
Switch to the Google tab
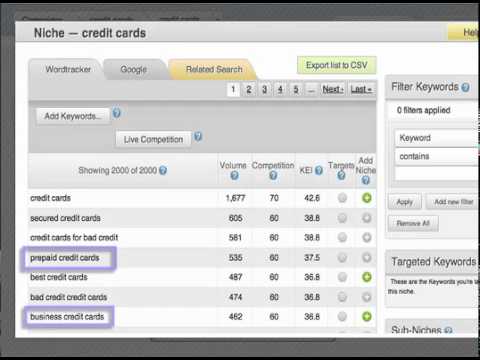point(134,69)
